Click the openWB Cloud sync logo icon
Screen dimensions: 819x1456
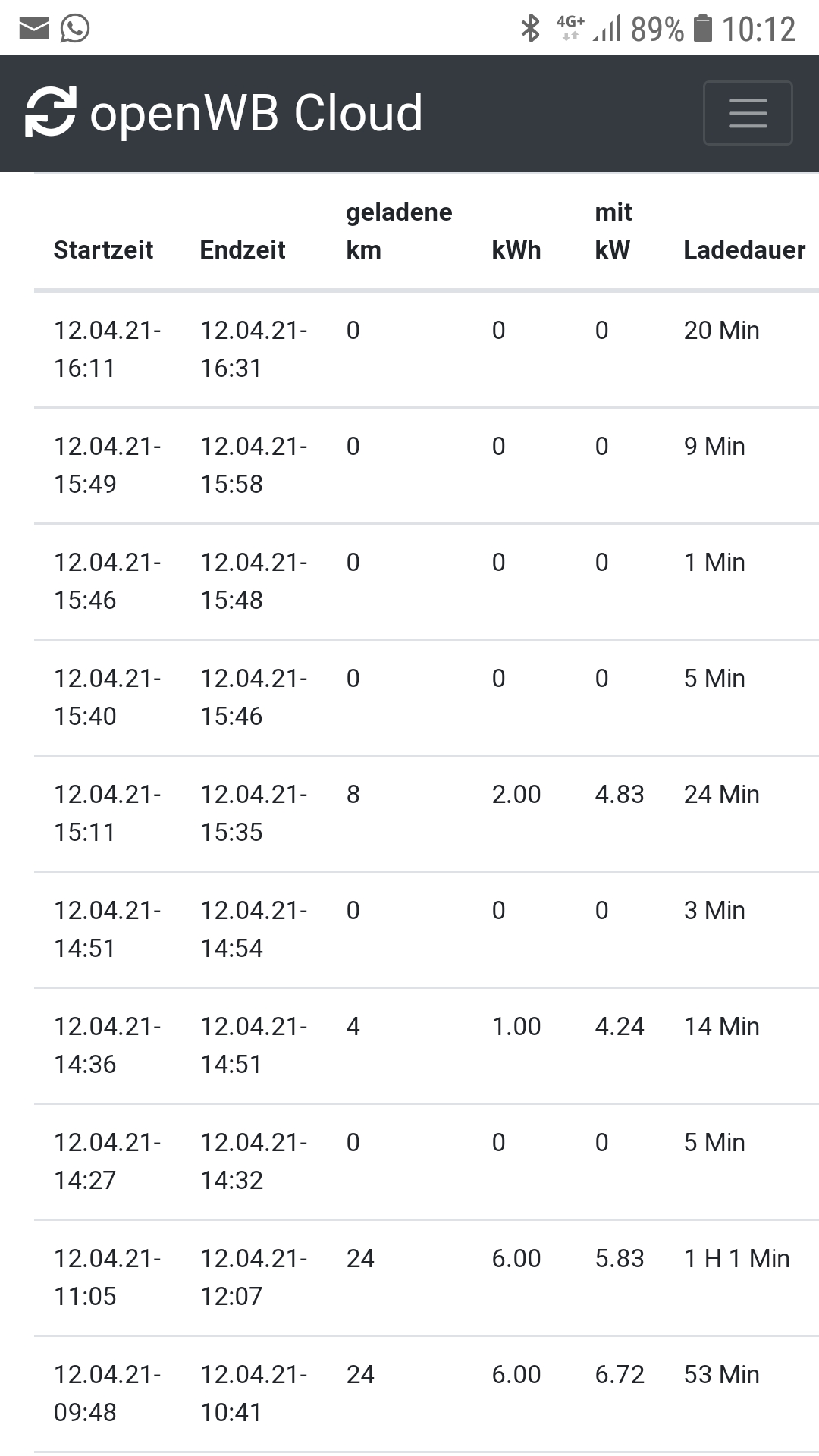51,112
